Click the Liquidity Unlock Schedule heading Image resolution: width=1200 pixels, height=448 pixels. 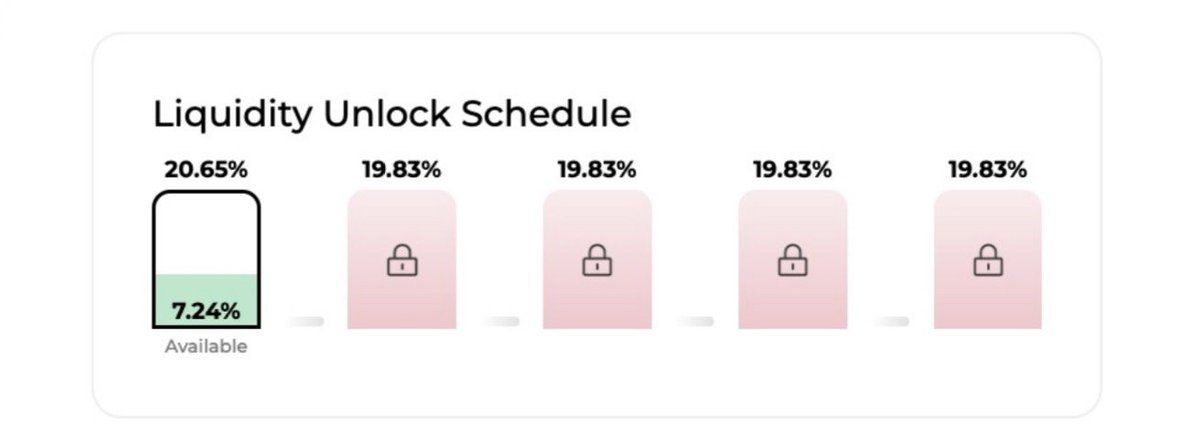392,114
